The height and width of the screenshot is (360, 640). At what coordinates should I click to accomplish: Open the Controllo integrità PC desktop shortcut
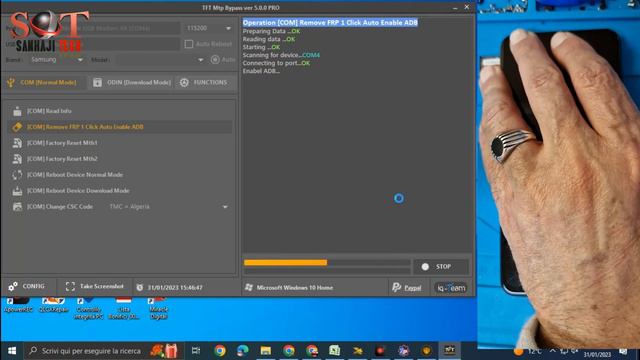88,309
